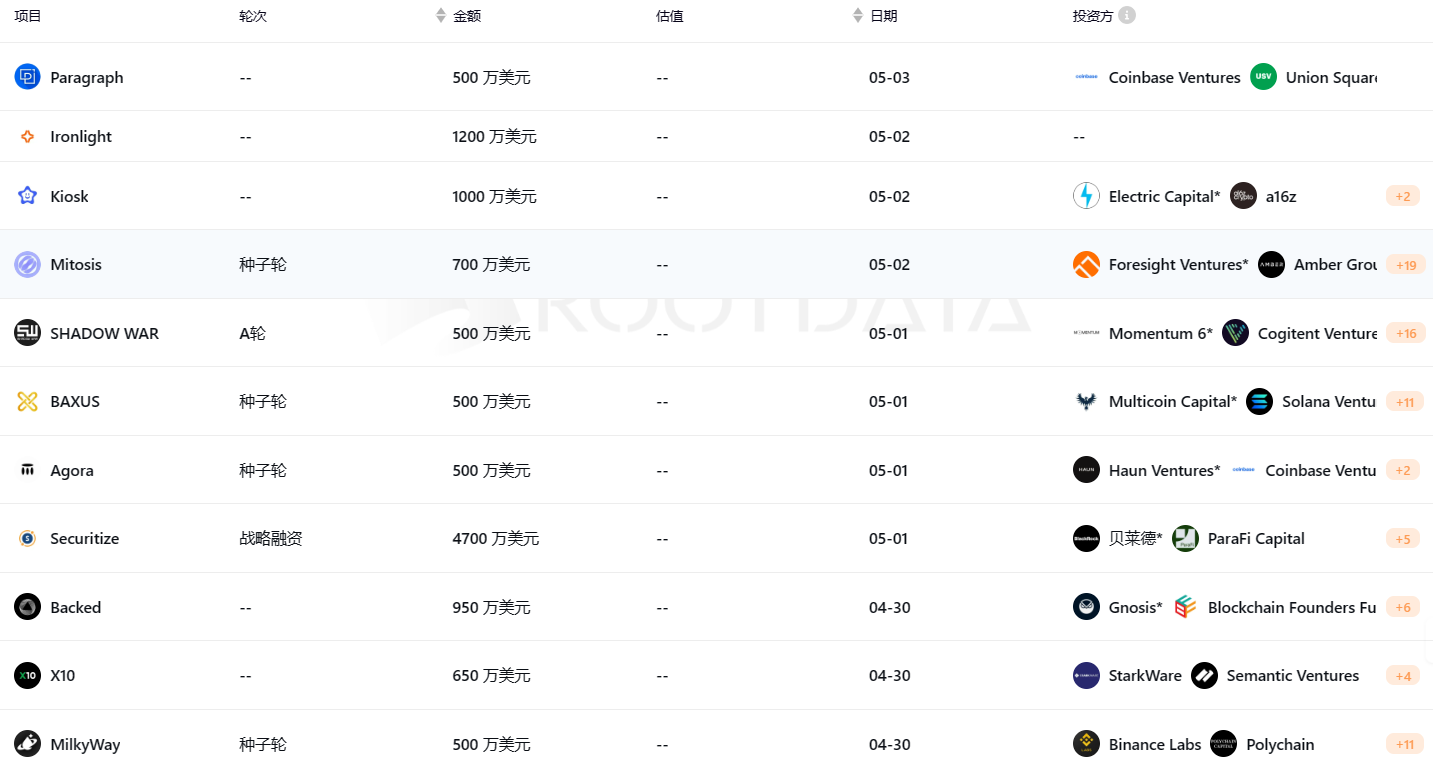Click the Securitize project logo
This screenshot has width=1433, height=758.
tap(27, 538)
